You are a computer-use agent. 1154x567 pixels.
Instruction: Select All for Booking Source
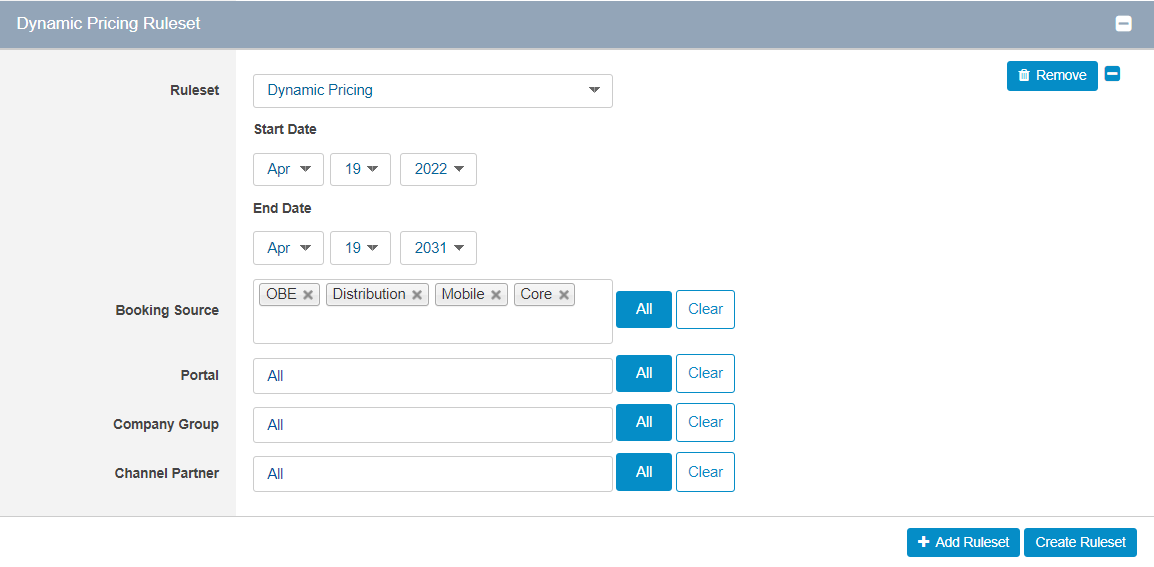point(644,309)
